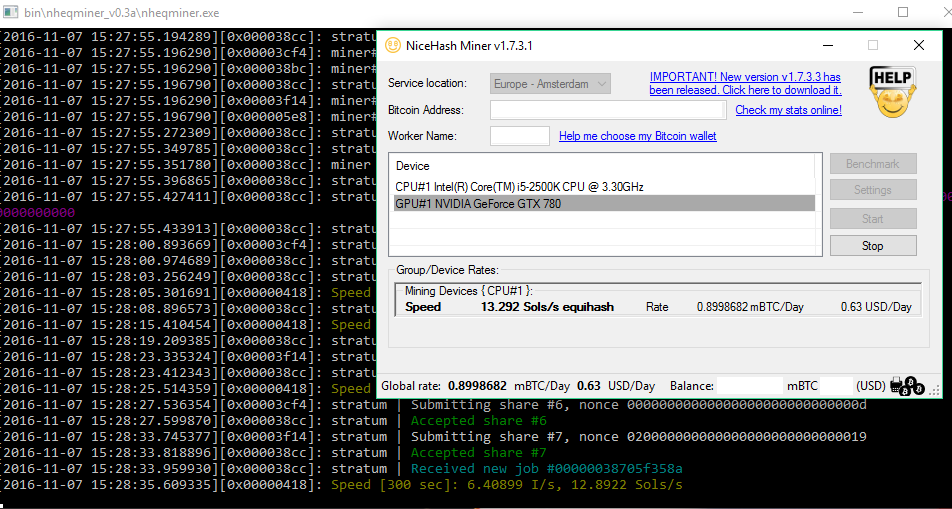Select the GPU#1 NVIDIA GeForce GTX 780 row
The height and width of the screenshot is (509, 952).
pyautogui.click(x=604, y=203)
